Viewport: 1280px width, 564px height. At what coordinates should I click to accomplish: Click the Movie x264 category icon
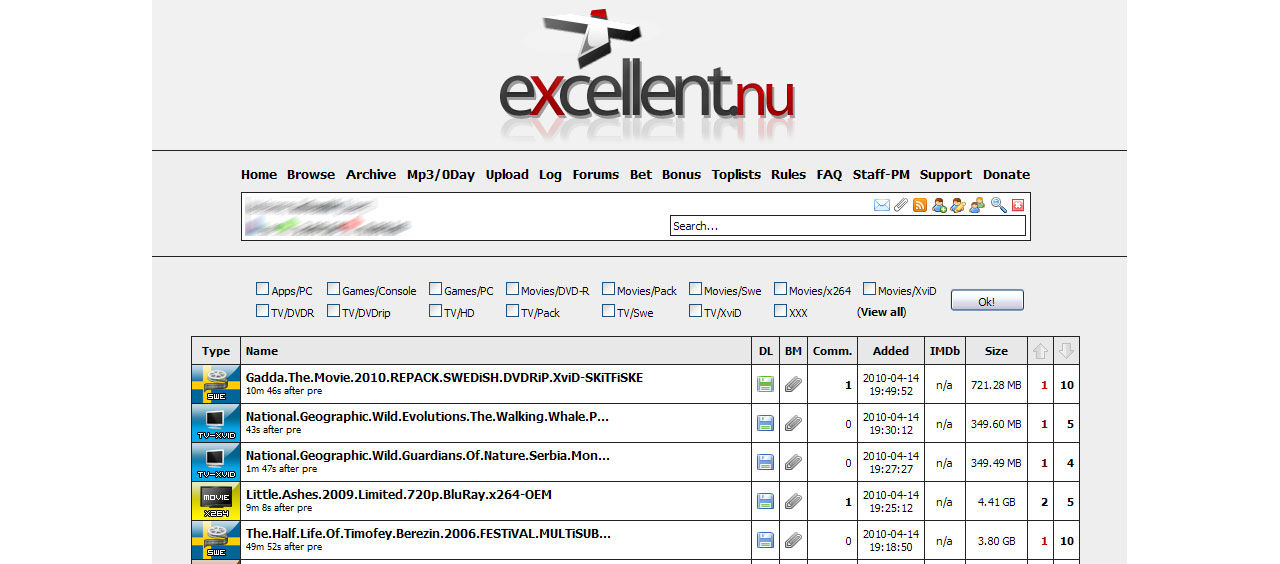[216, 502]
